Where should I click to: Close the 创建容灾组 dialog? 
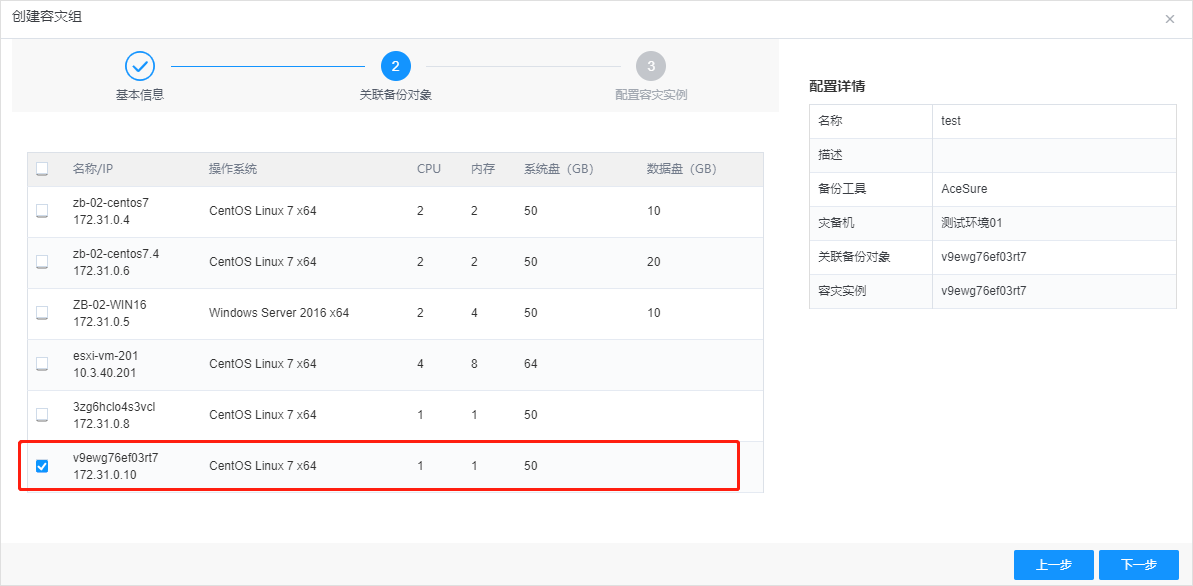pyautogui.click(x=1169, y=19)
